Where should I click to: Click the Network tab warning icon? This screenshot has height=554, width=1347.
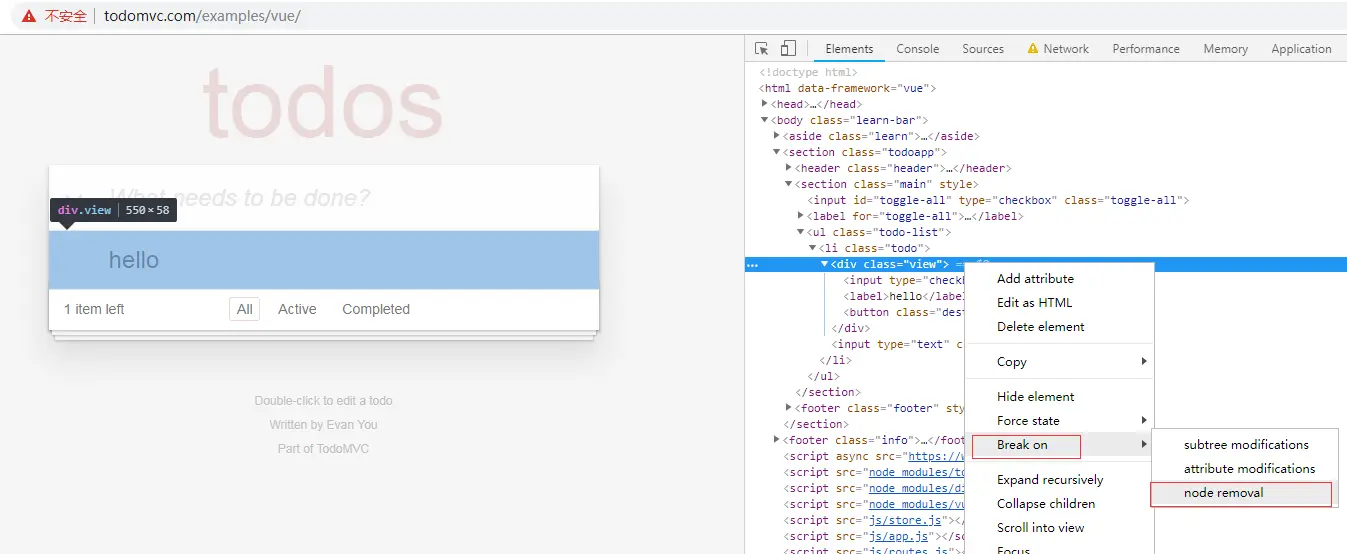coord(1032,48)
